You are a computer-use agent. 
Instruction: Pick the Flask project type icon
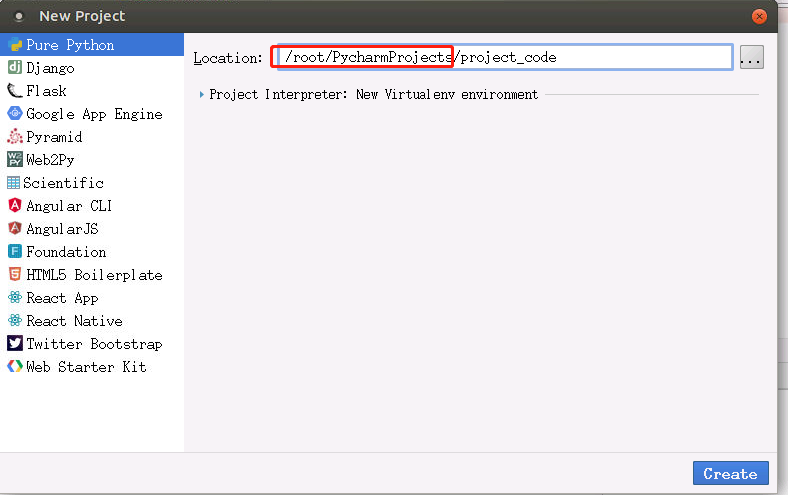coord(15,90)
